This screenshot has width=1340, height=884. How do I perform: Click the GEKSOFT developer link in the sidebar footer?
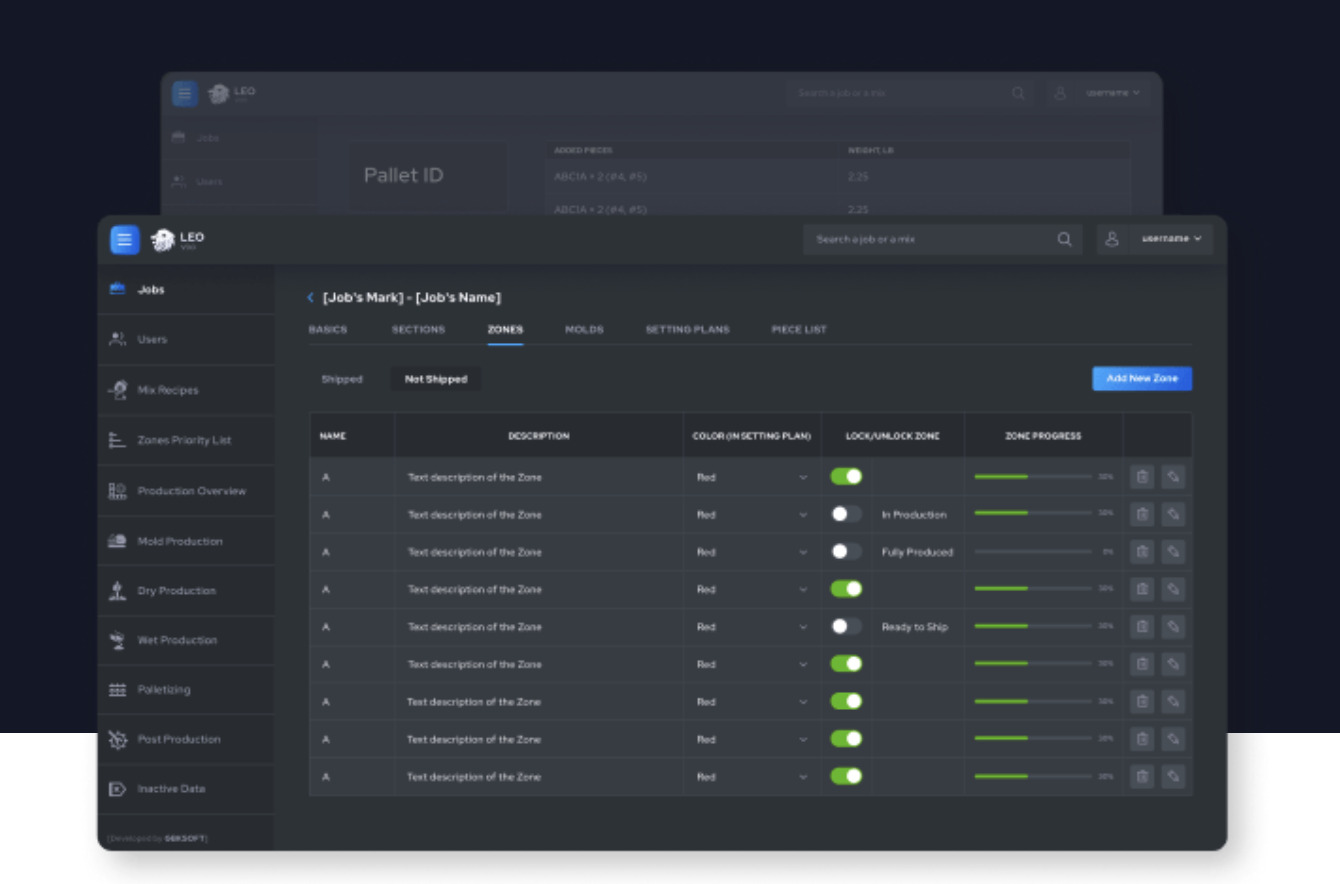click(187, 838)
